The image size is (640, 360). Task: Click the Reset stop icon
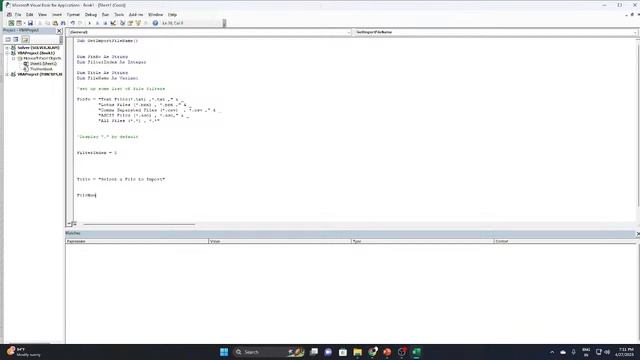[x=105, y=23]
